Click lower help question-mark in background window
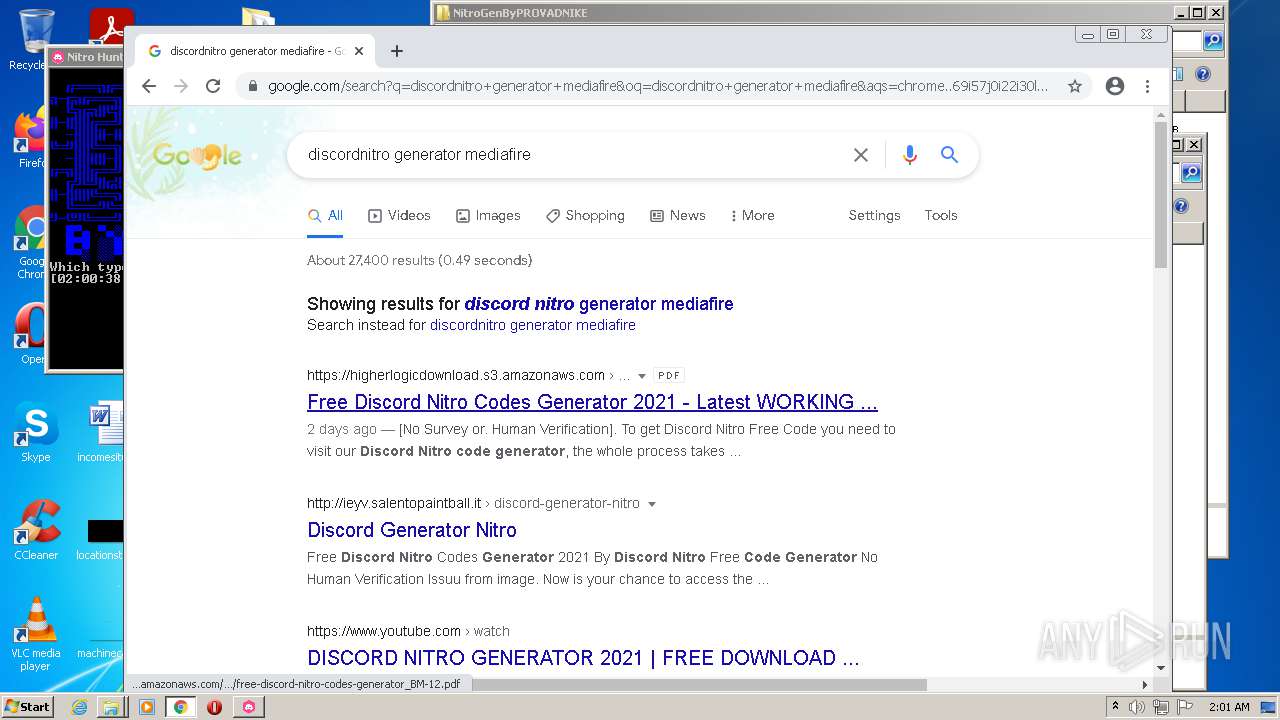Viewport: 1280px width, 720px height. click(1181, 206)
